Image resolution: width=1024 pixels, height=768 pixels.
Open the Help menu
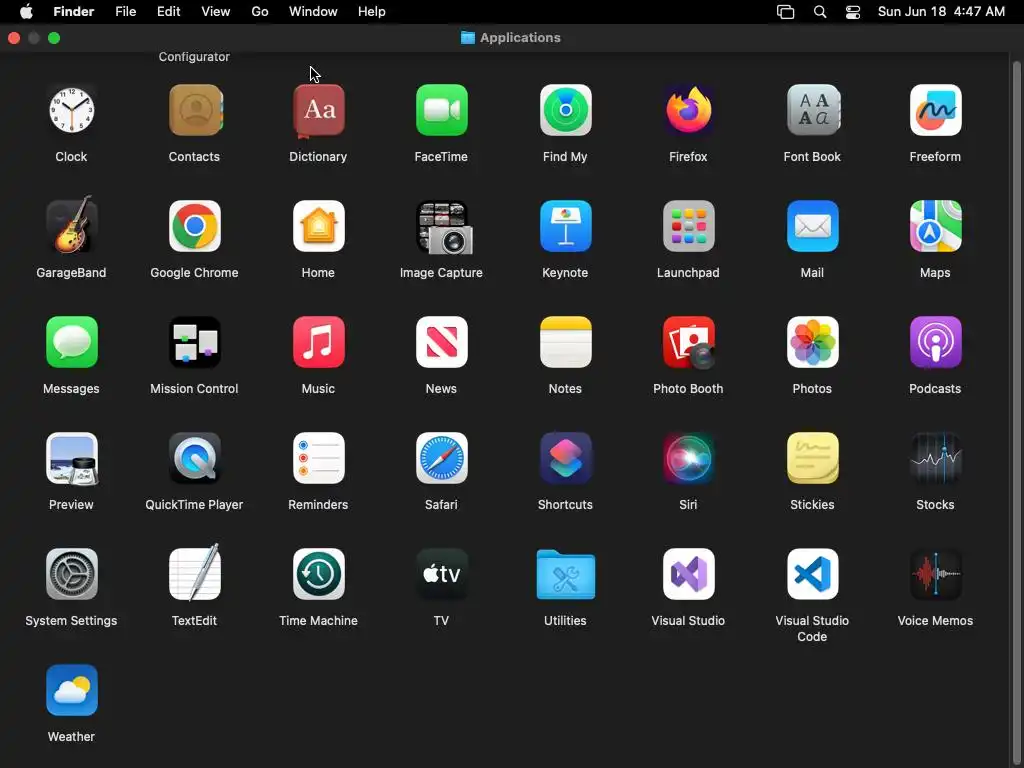tap(372, 12)
